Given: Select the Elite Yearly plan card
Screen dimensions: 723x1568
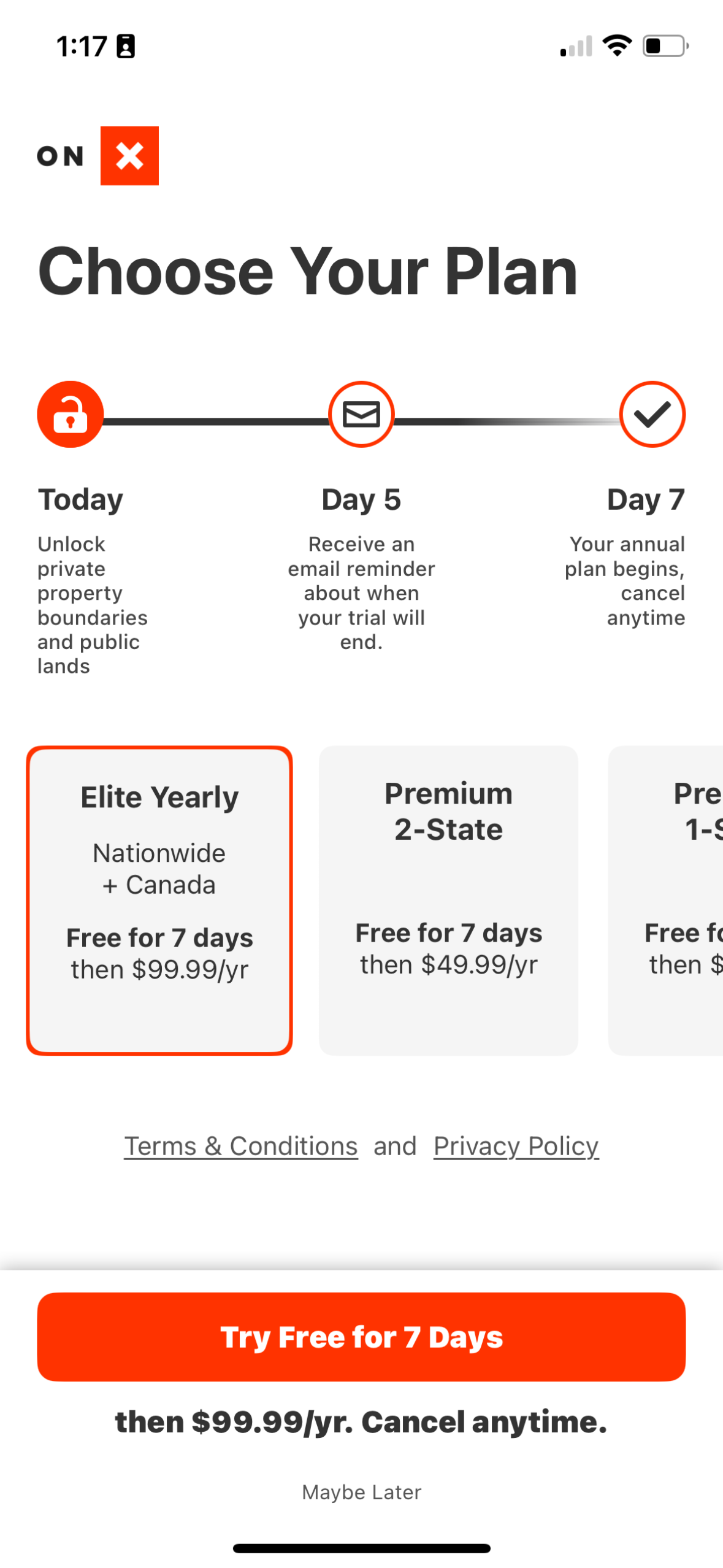Looking at the screenshot, I should [x=159, y=900].
